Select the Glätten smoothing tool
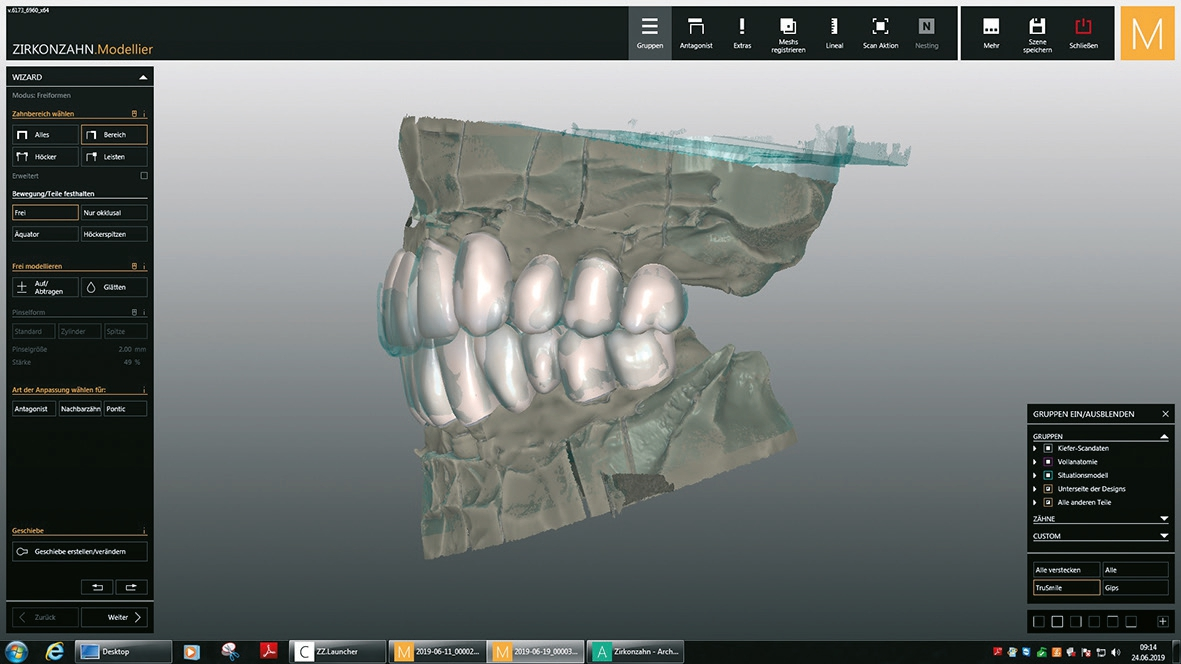This screenshot has height=664, width=1181. pyautogui.click(x=114, y=287)
